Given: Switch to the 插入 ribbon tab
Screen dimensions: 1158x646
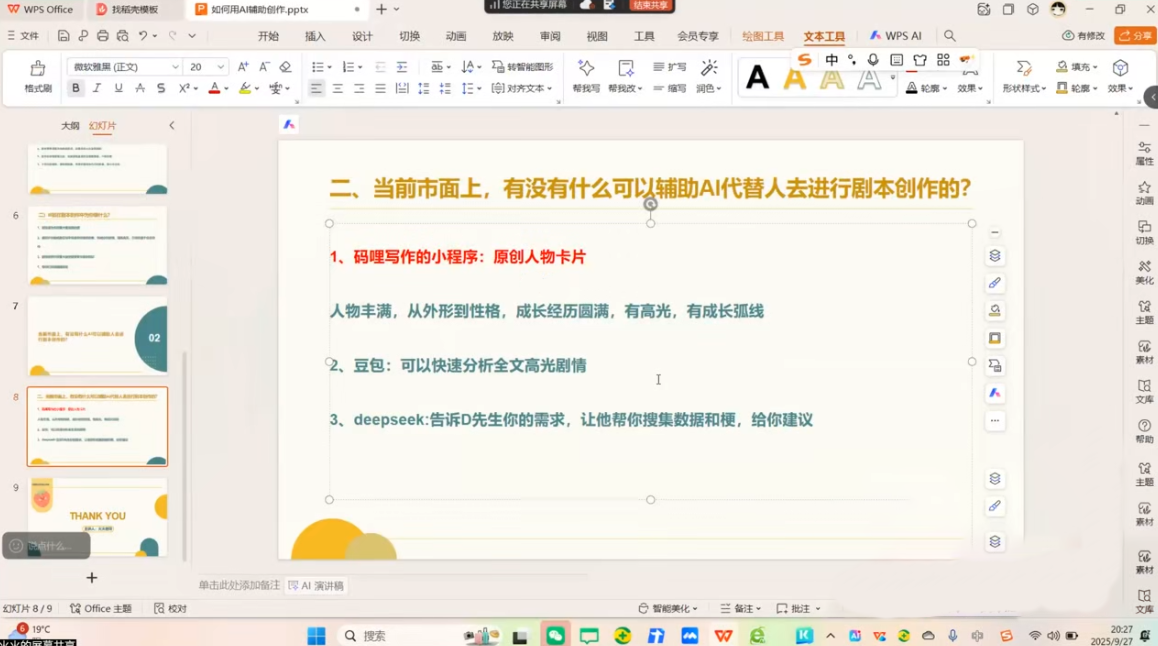Looking at the screenshot, I should click(315, 36).
